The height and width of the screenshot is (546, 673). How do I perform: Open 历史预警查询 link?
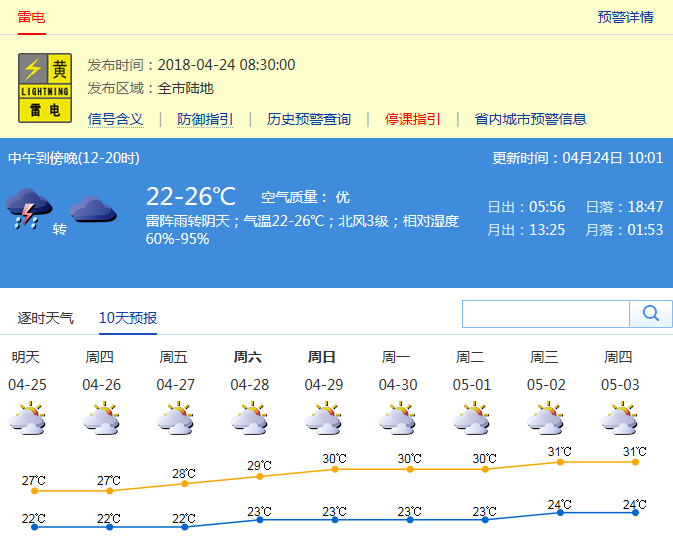pos(308,119)
